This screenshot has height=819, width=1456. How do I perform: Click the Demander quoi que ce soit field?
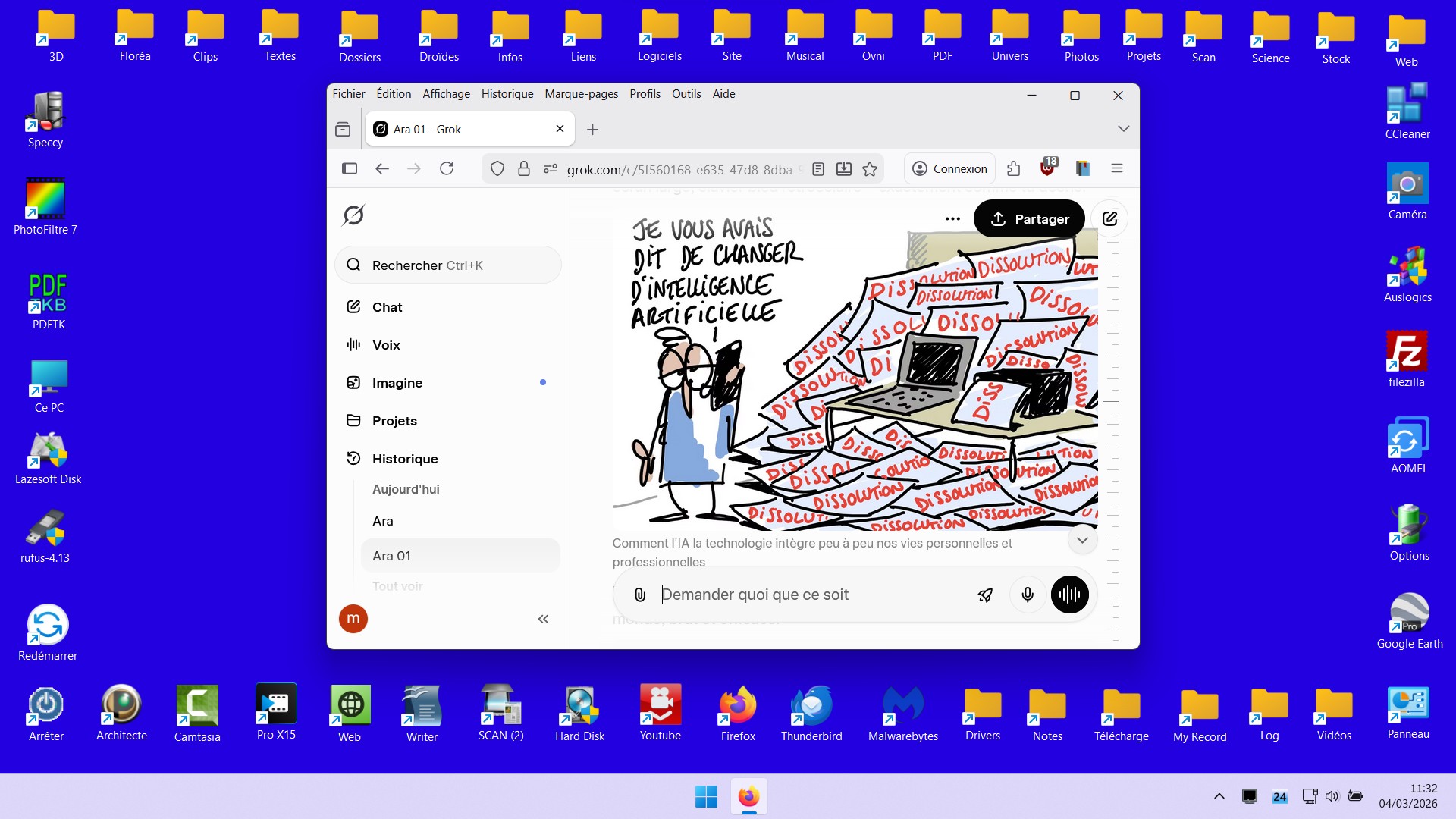(x=811, y=595)
